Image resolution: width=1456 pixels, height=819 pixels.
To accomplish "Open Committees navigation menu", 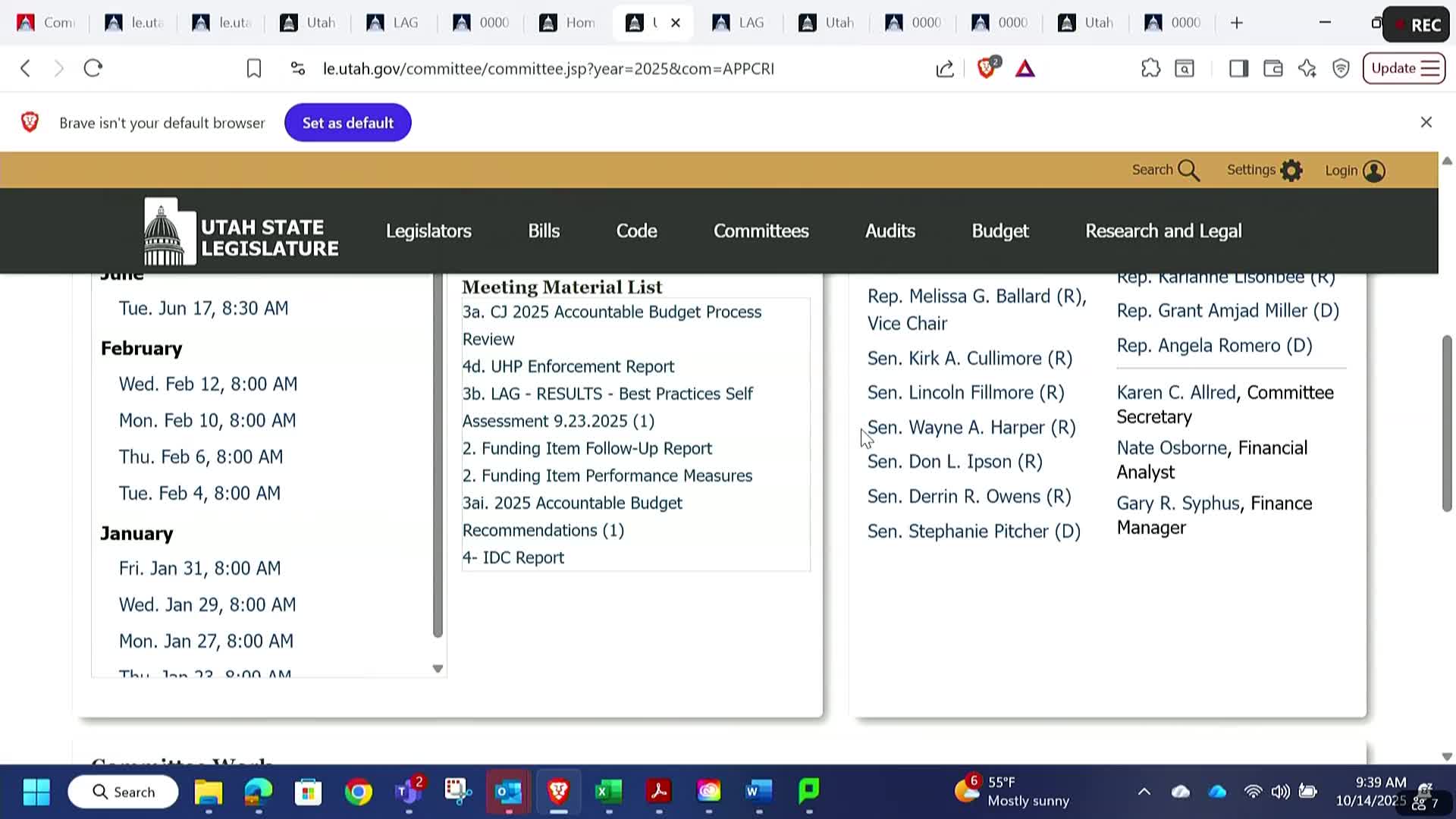I will click(x=761, y=231).
